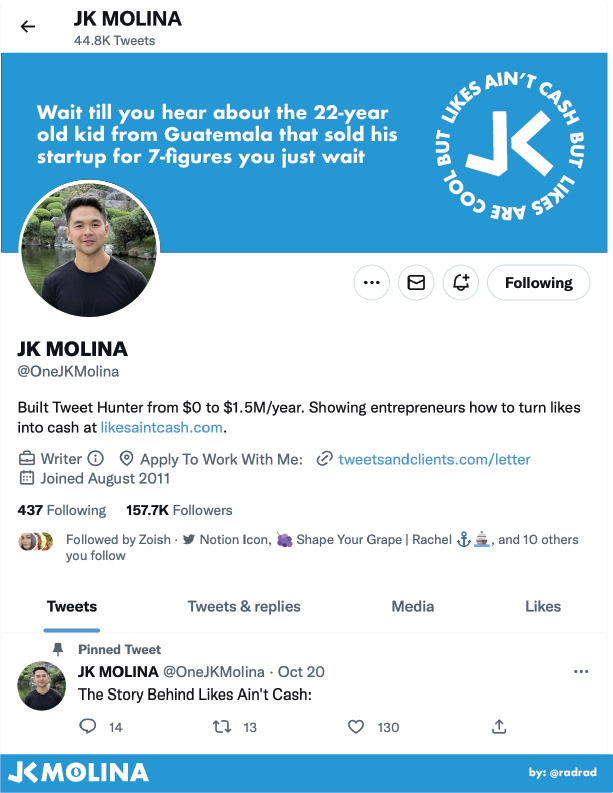
Task: Open the followed-by mutual followers avatars
Action: (36, 541)
